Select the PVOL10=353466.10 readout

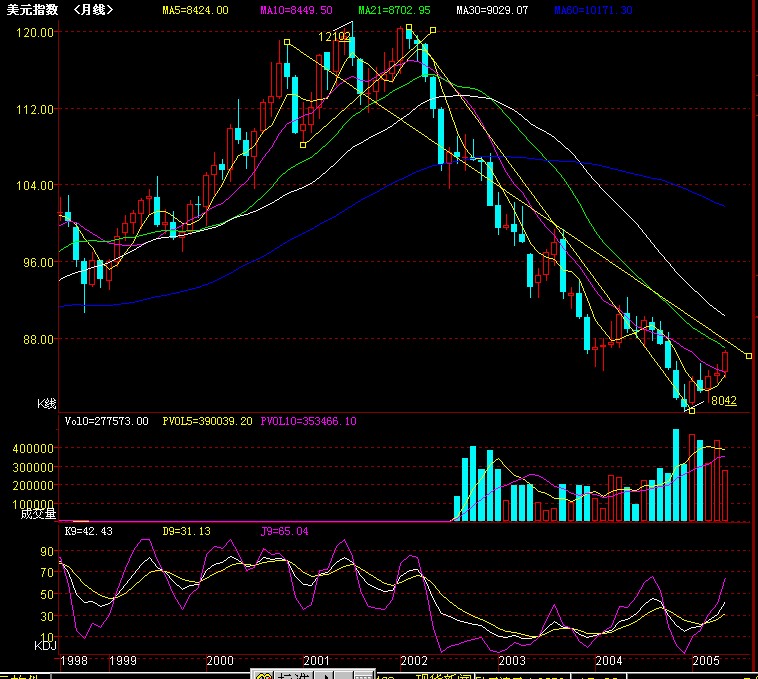[308, 421]
